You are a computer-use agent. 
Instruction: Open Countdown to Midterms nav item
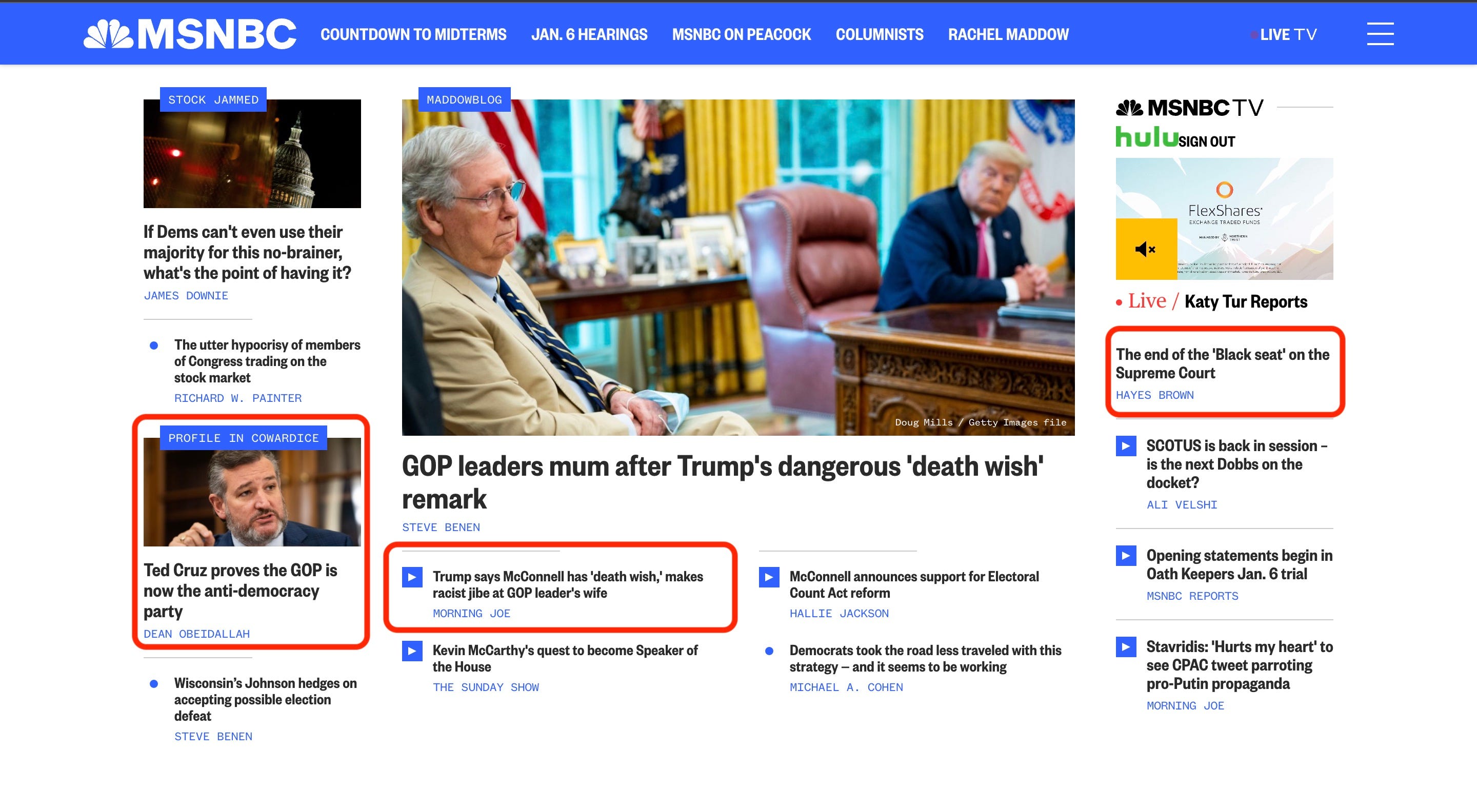click(413, 35)
